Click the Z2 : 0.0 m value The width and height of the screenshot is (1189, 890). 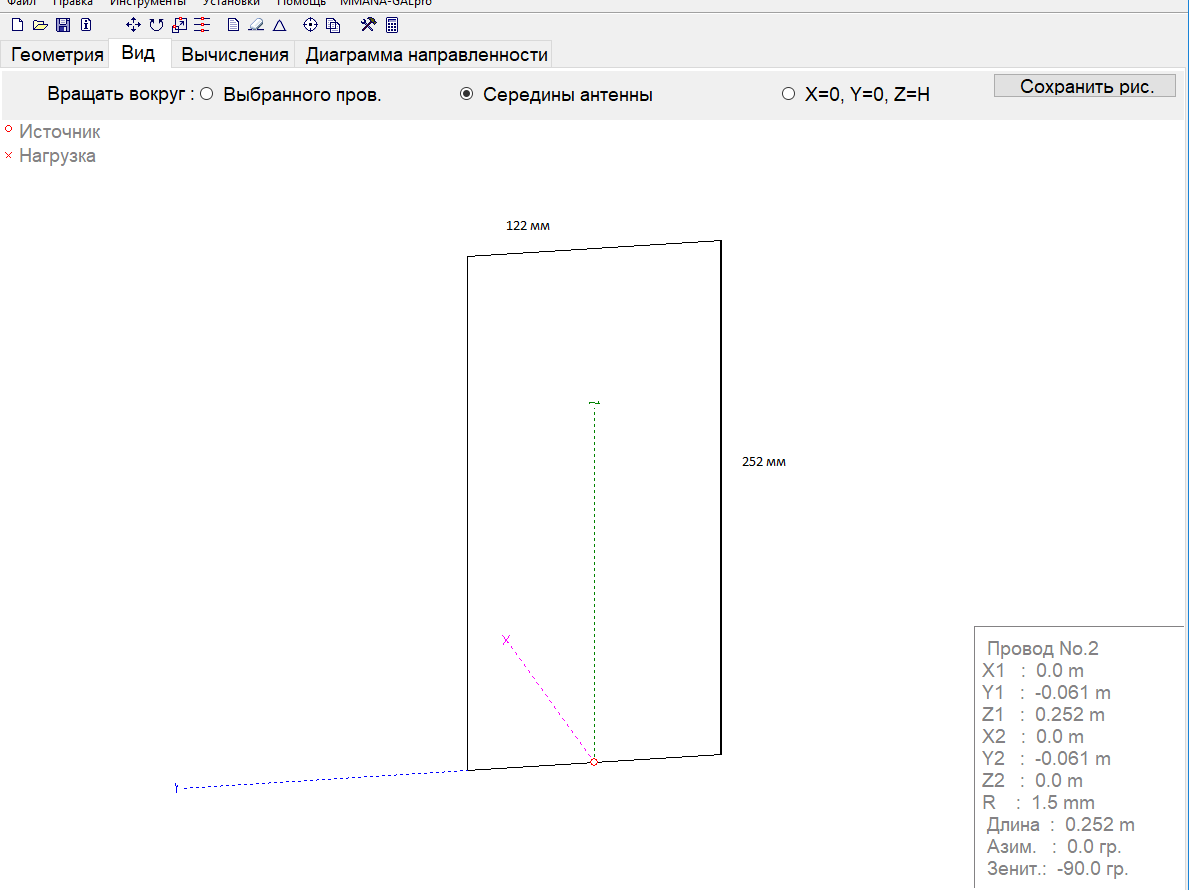click(1033, 780)
